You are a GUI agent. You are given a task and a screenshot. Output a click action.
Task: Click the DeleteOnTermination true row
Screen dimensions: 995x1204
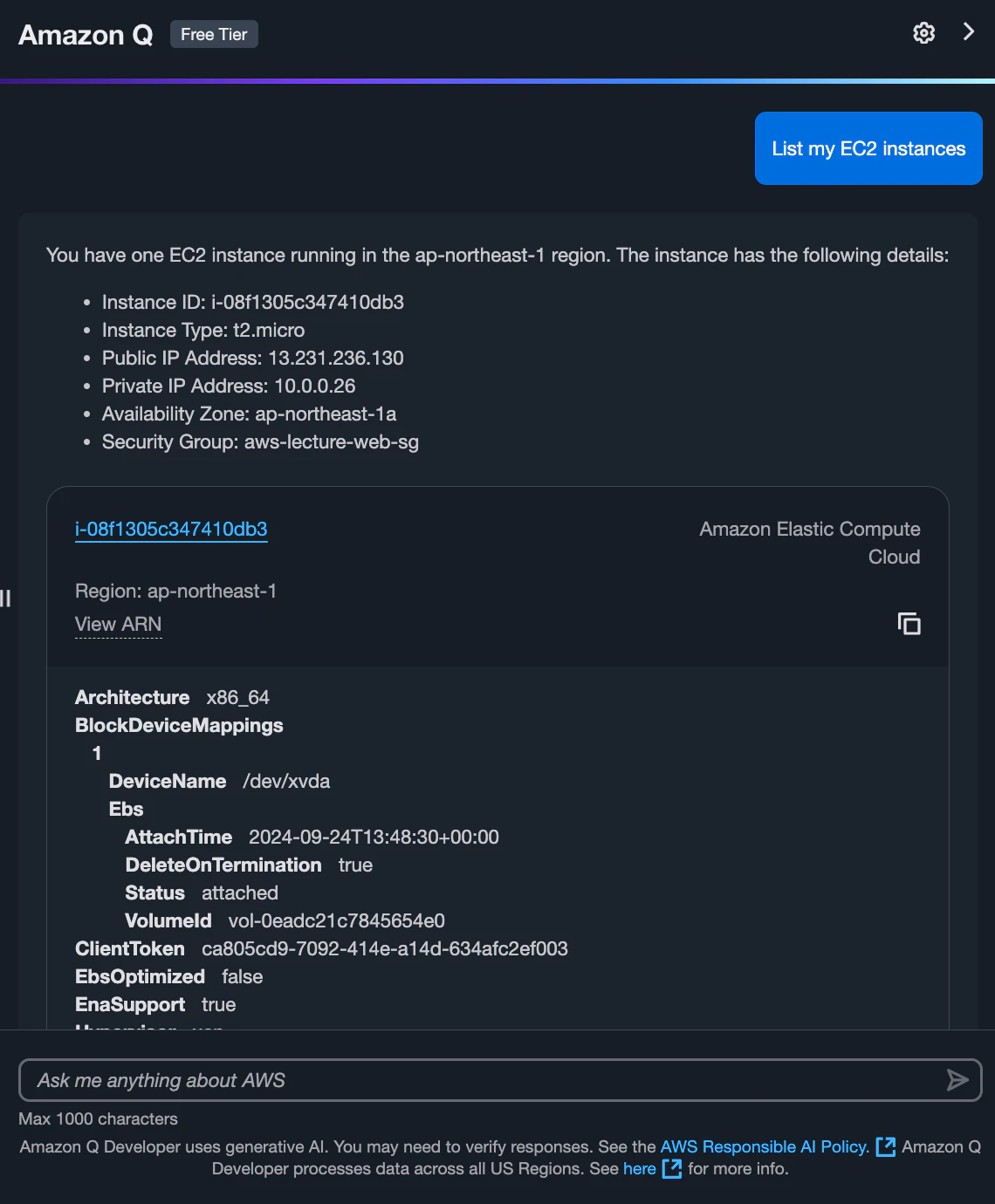(249, 865)
